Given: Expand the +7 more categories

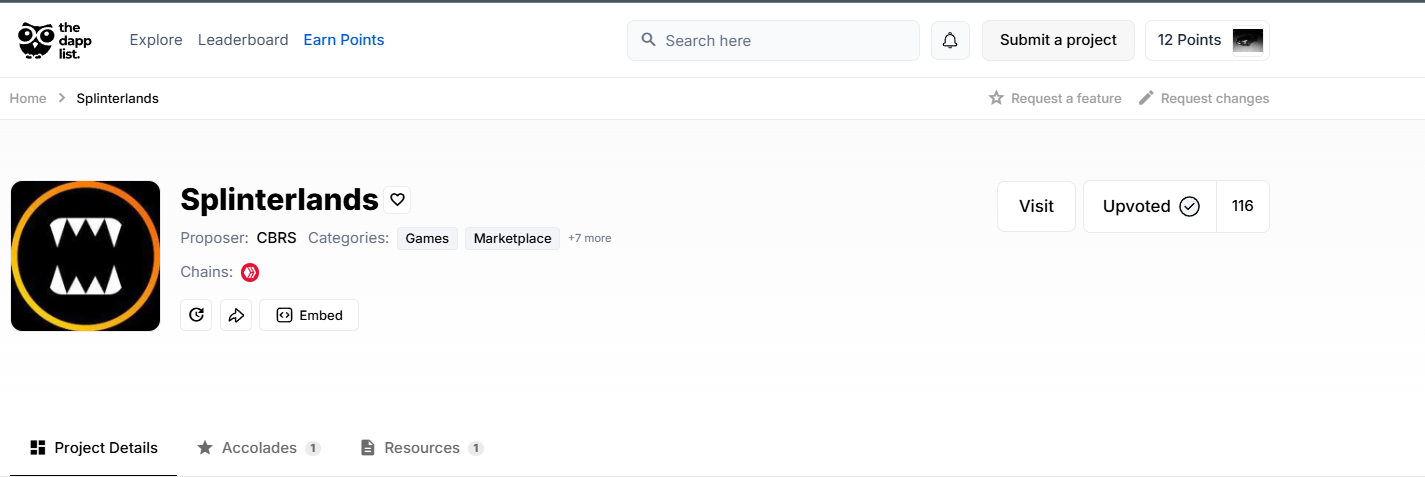Looking at the screenshot, I should point(590,238).
